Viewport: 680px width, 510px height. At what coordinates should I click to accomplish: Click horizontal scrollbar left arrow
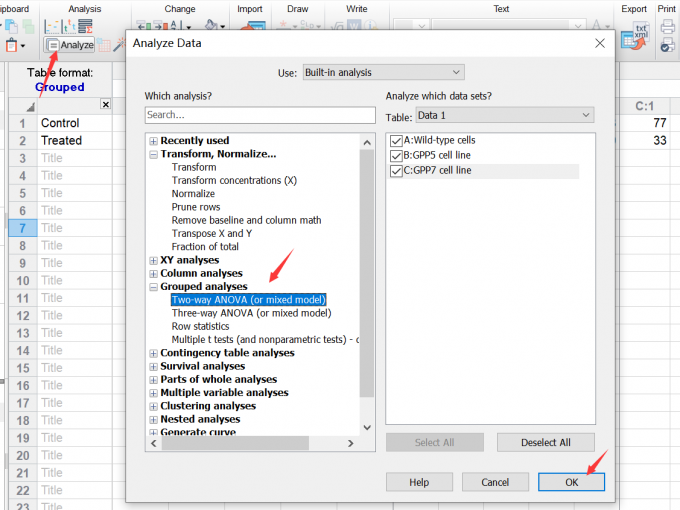click(154, 443)
